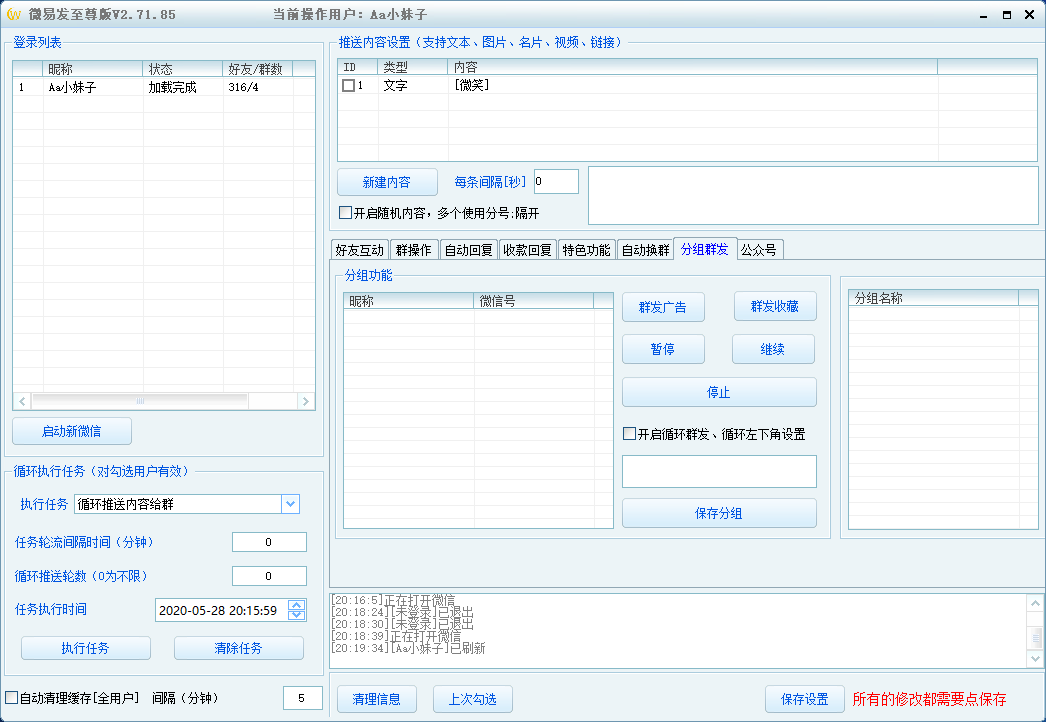Check the checkbox for content row 1

[x=348, y=86]
